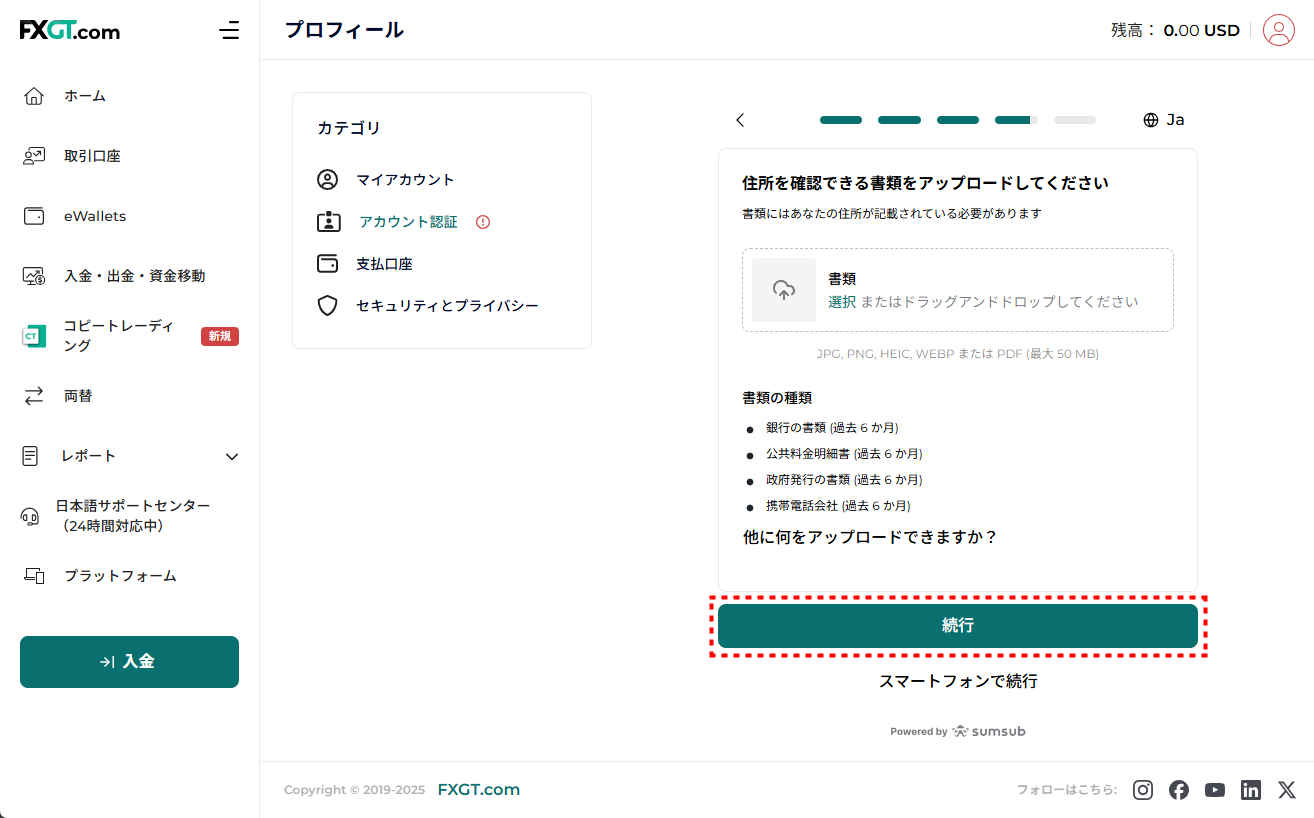Go to 入金・出金・資金移動 menu item
The width and height of the screenshot is (1314, 818).
(134, 276)
